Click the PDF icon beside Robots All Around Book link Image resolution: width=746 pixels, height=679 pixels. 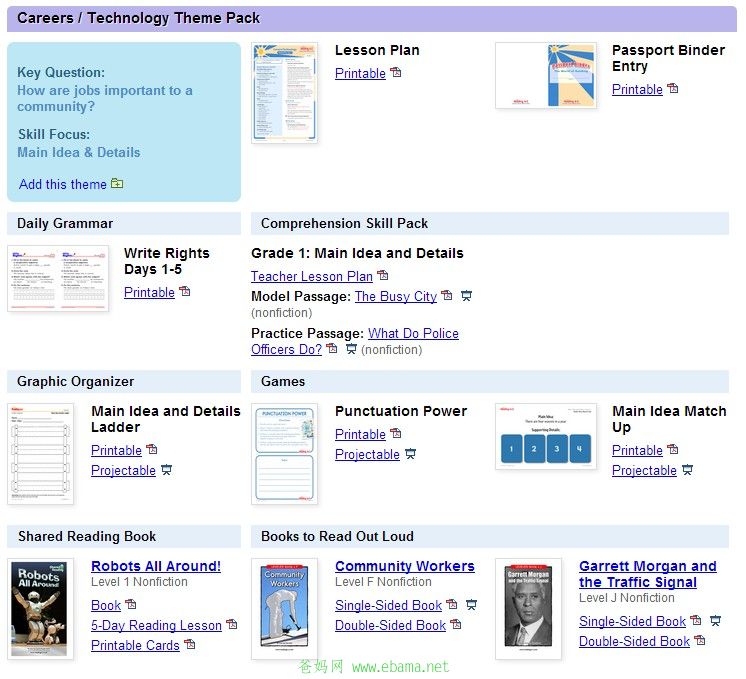[131, 604]
